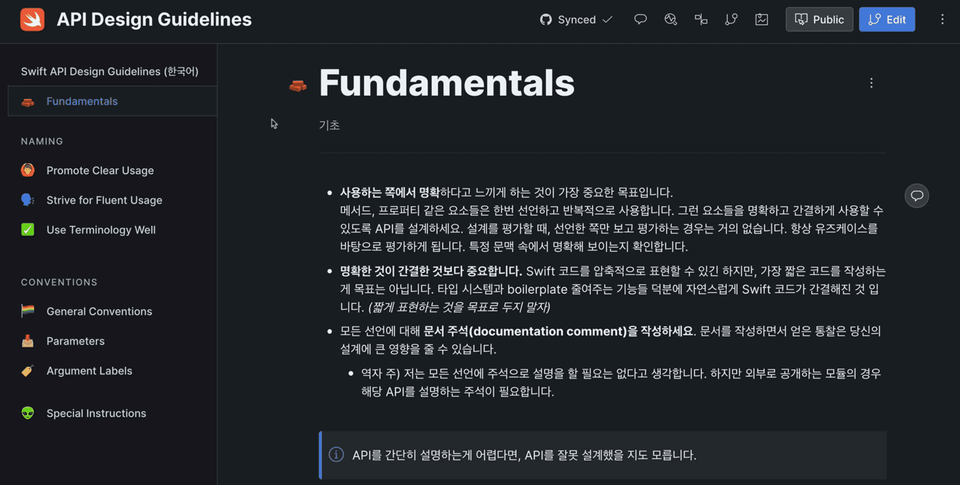Select Use Terminology Well in sidebar
960x485 pixels.
[100, 230]
